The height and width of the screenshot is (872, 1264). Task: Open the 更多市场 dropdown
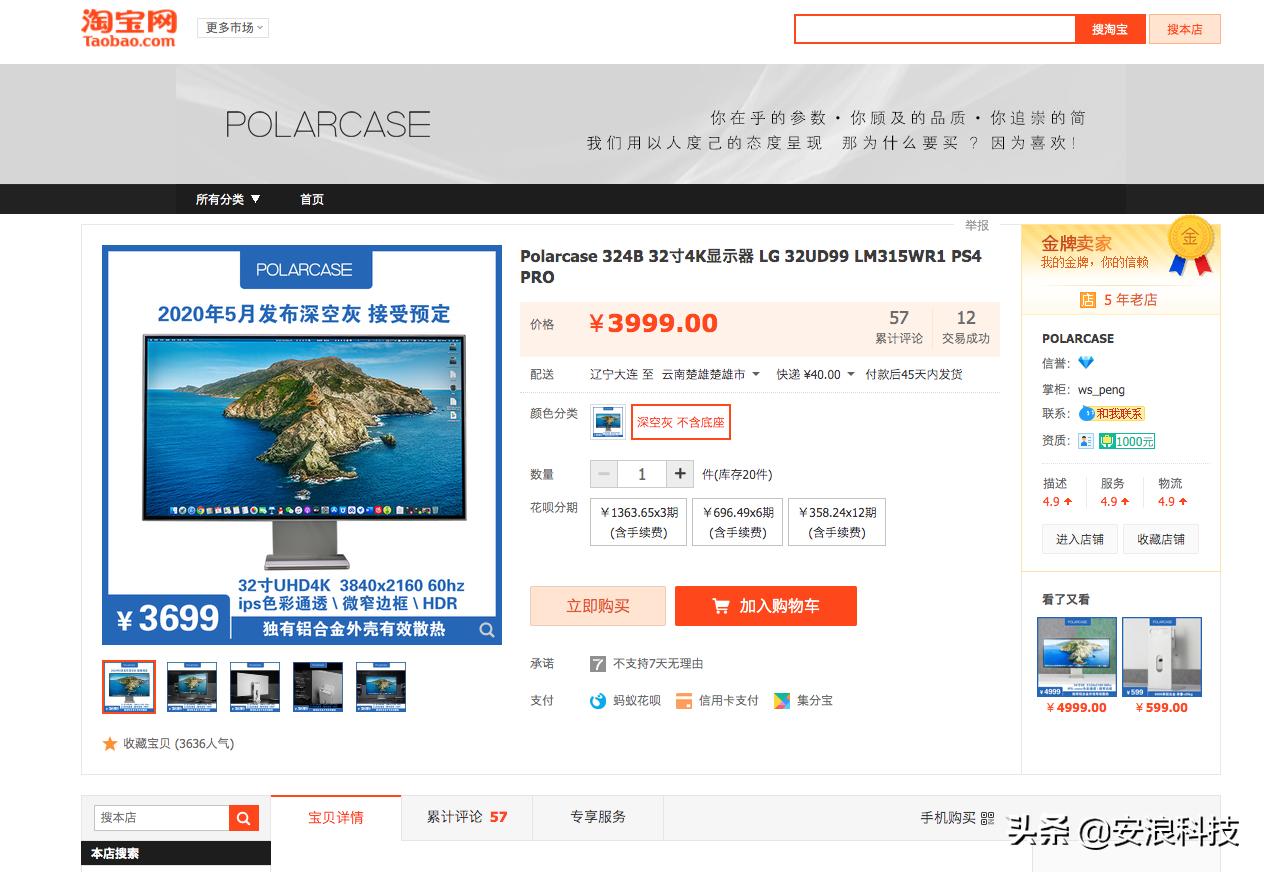point(232,28)
